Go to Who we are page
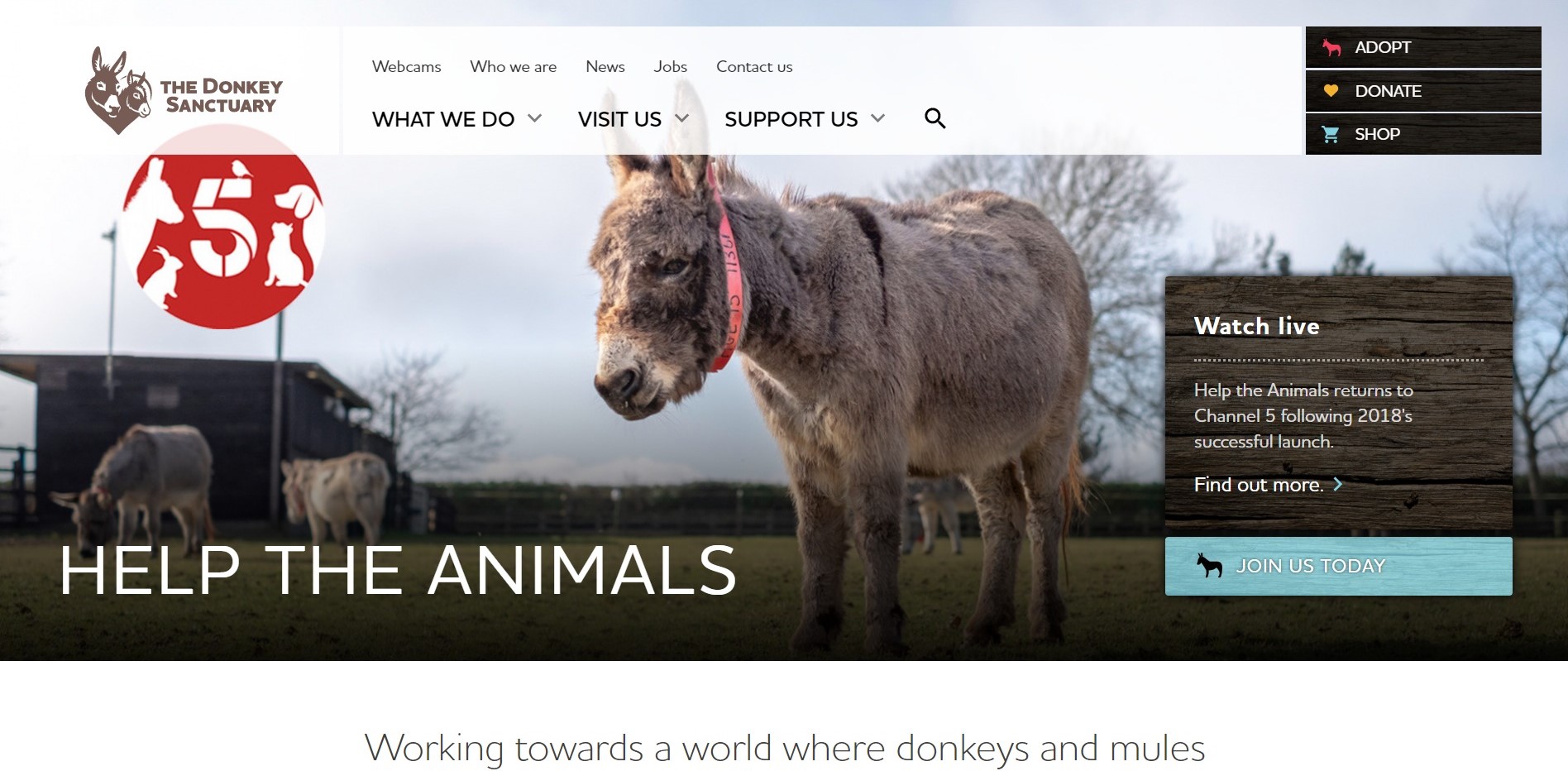Viewport: 1568px width, 771px height. click(x=513, y=66)
